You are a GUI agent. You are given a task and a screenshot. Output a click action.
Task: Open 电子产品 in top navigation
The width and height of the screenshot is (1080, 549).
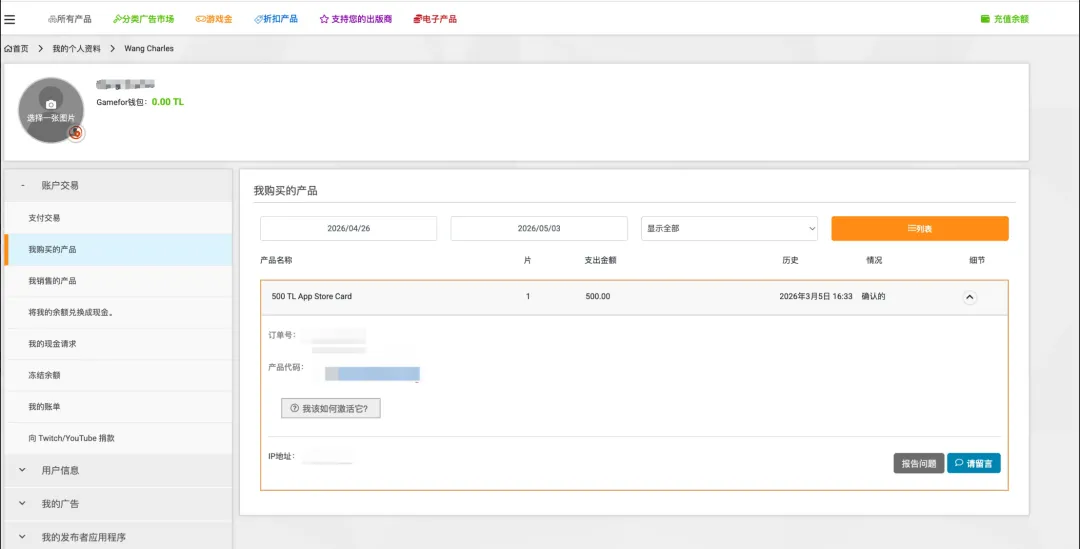click(x=435, y=19)
